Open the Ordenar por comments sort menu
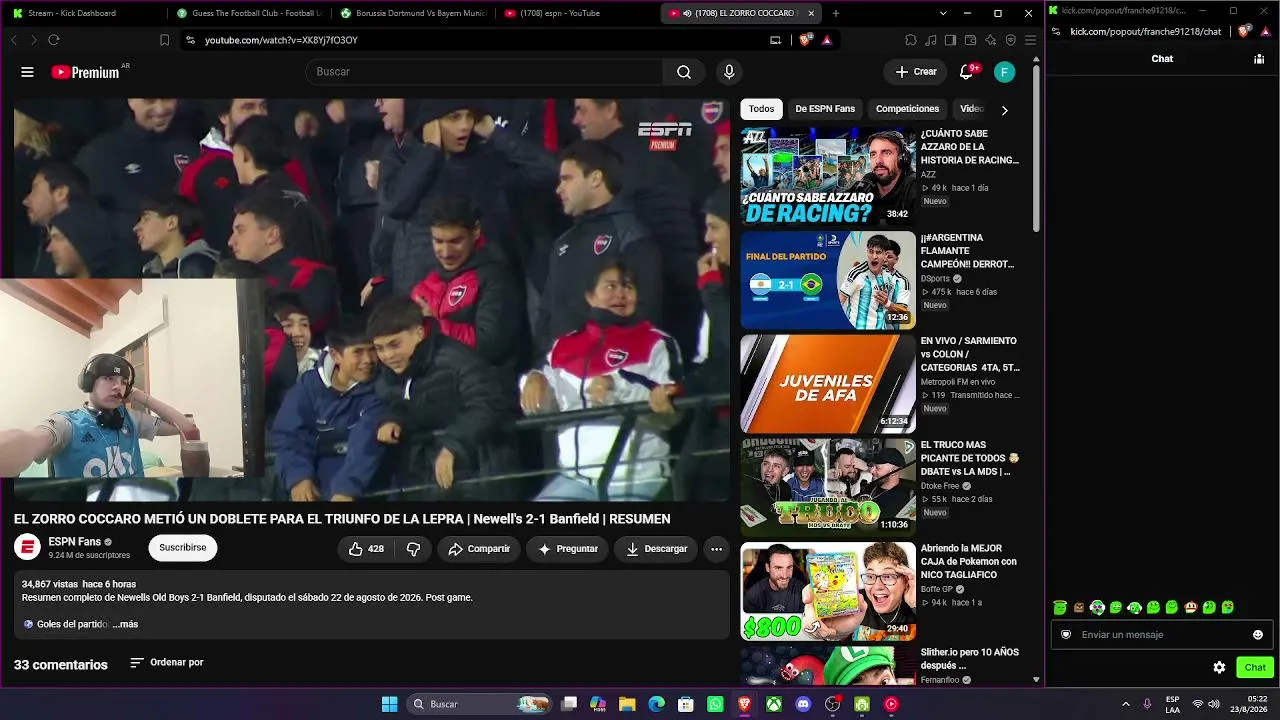 [x=167, y=662]
